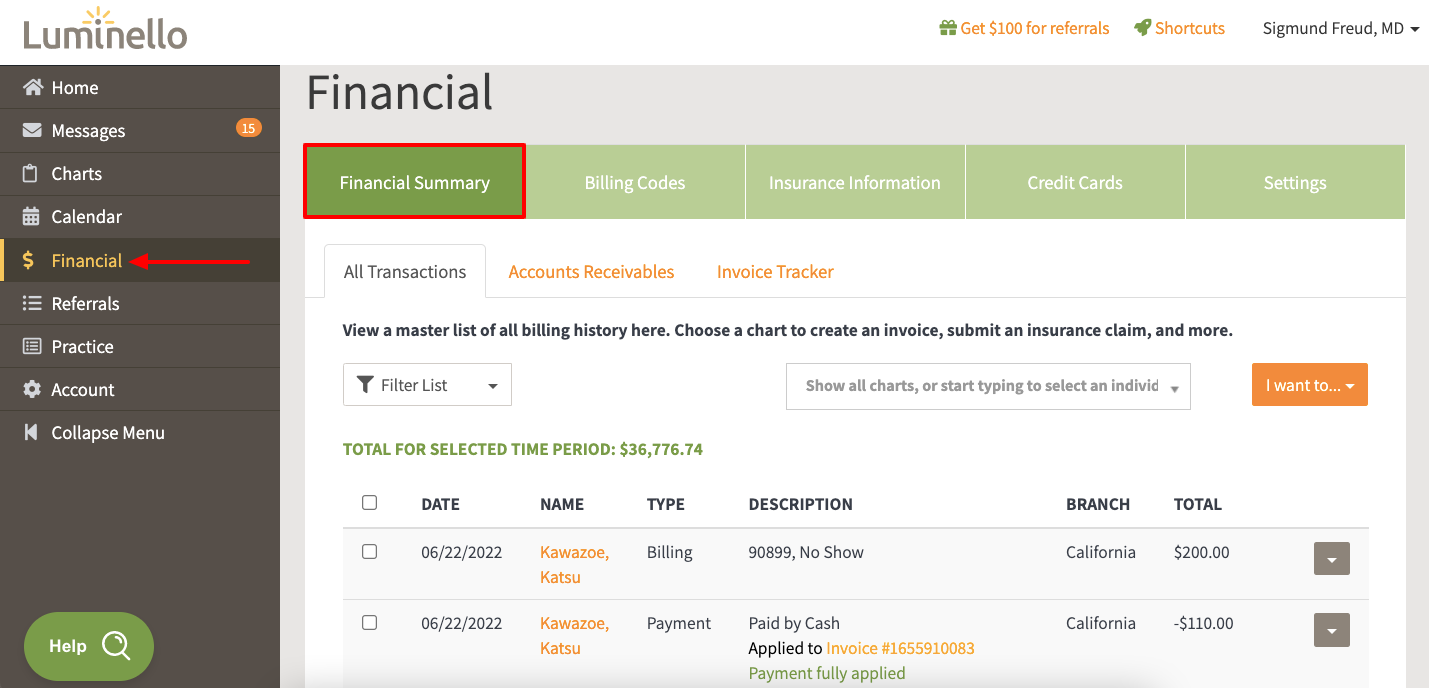
Task: Click the TYPE column header
Action: click(666, 504)
